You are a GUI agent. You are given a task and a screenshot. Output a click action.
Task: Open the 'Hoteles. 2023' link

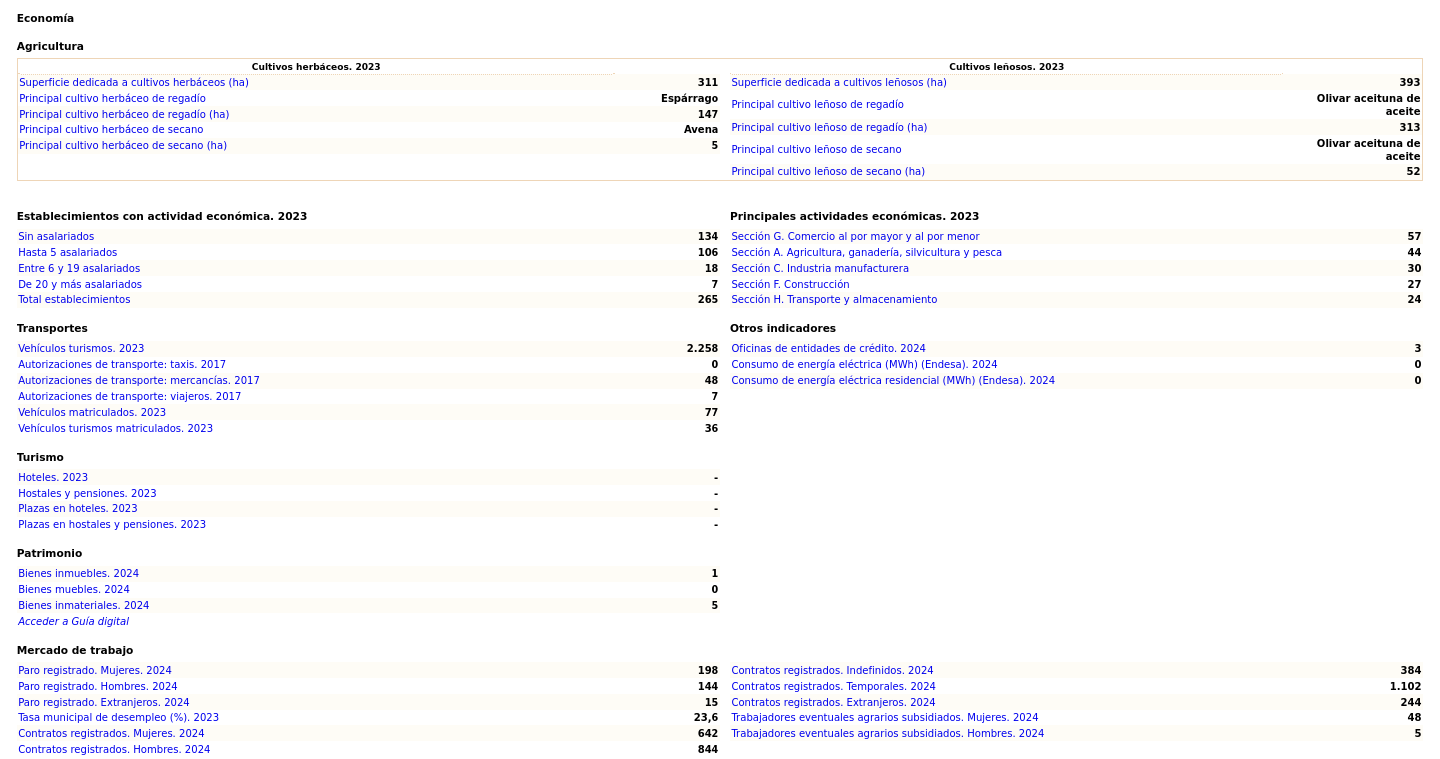click(x=53, y=478)
